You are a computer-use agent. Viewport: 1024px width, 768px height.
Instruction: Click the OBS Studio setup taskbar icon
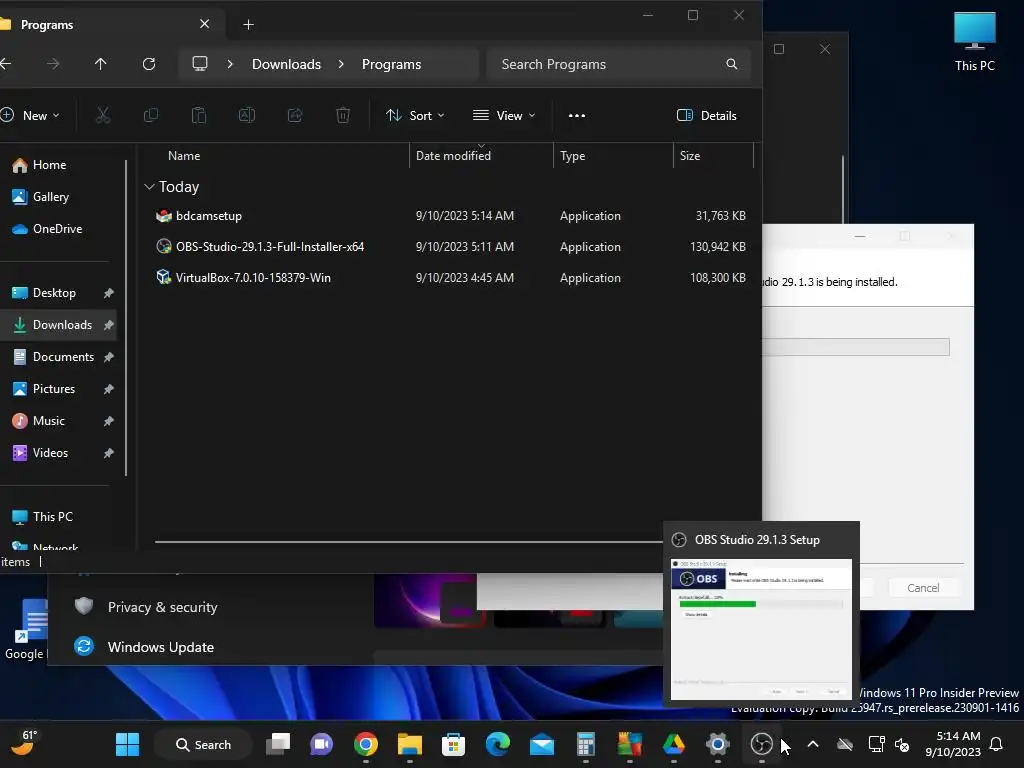(x=761, y=744)
